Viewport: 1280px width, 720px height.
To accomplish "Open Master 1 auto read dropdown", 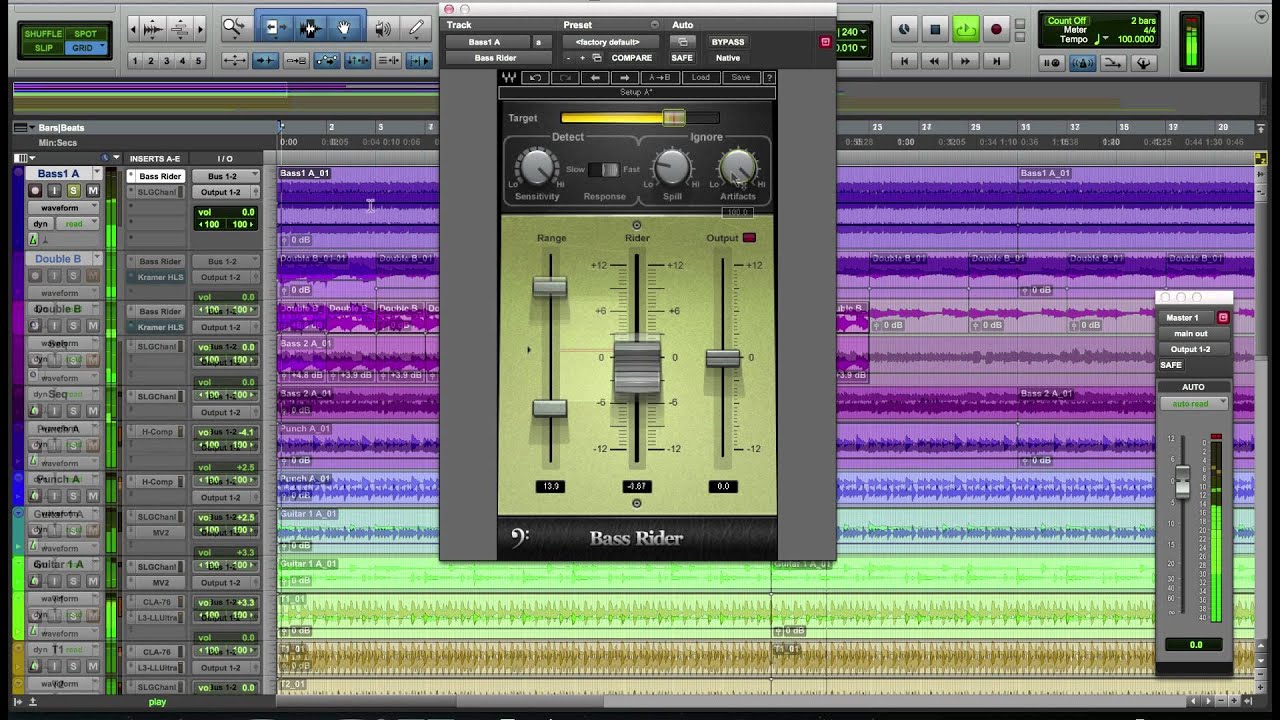I will 1194,403.
